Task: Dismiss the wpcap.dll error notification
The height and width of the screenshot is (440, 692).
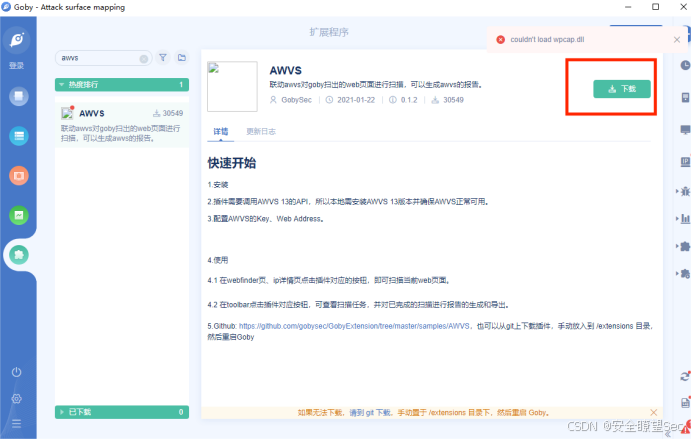Action: pos(677,40)
